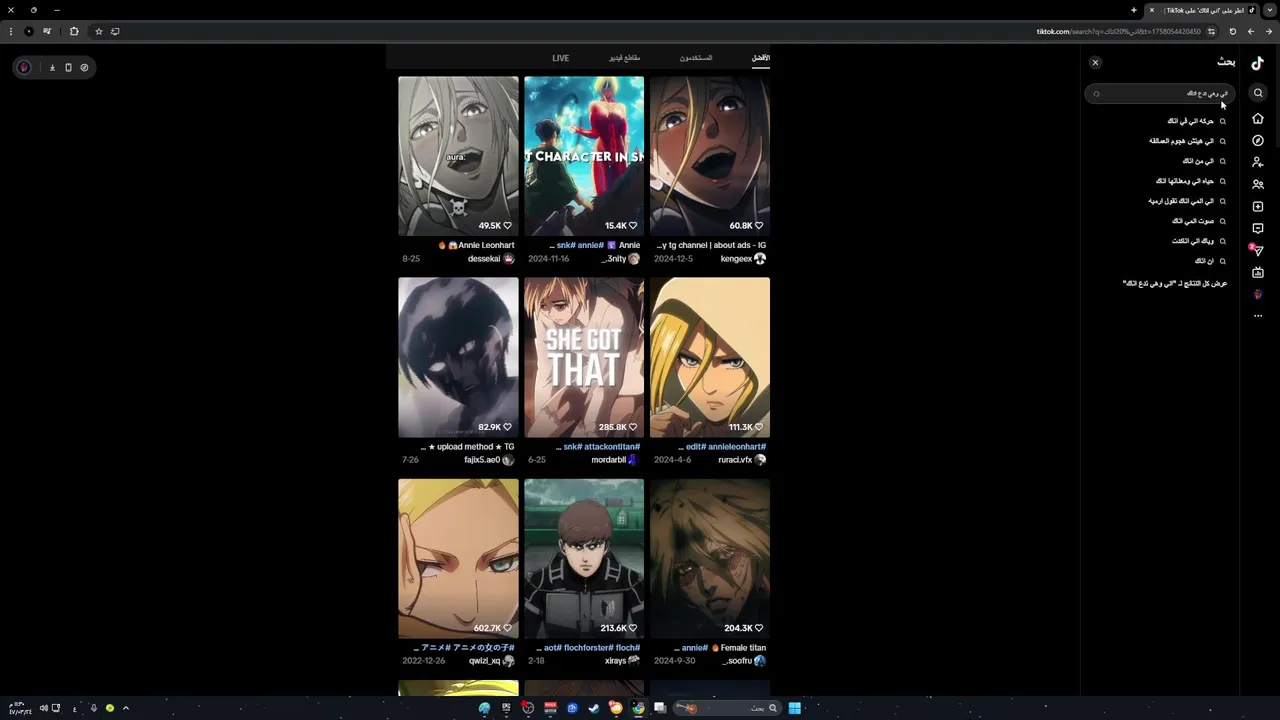Open Steam from the taskbar

tap(594, 708)
